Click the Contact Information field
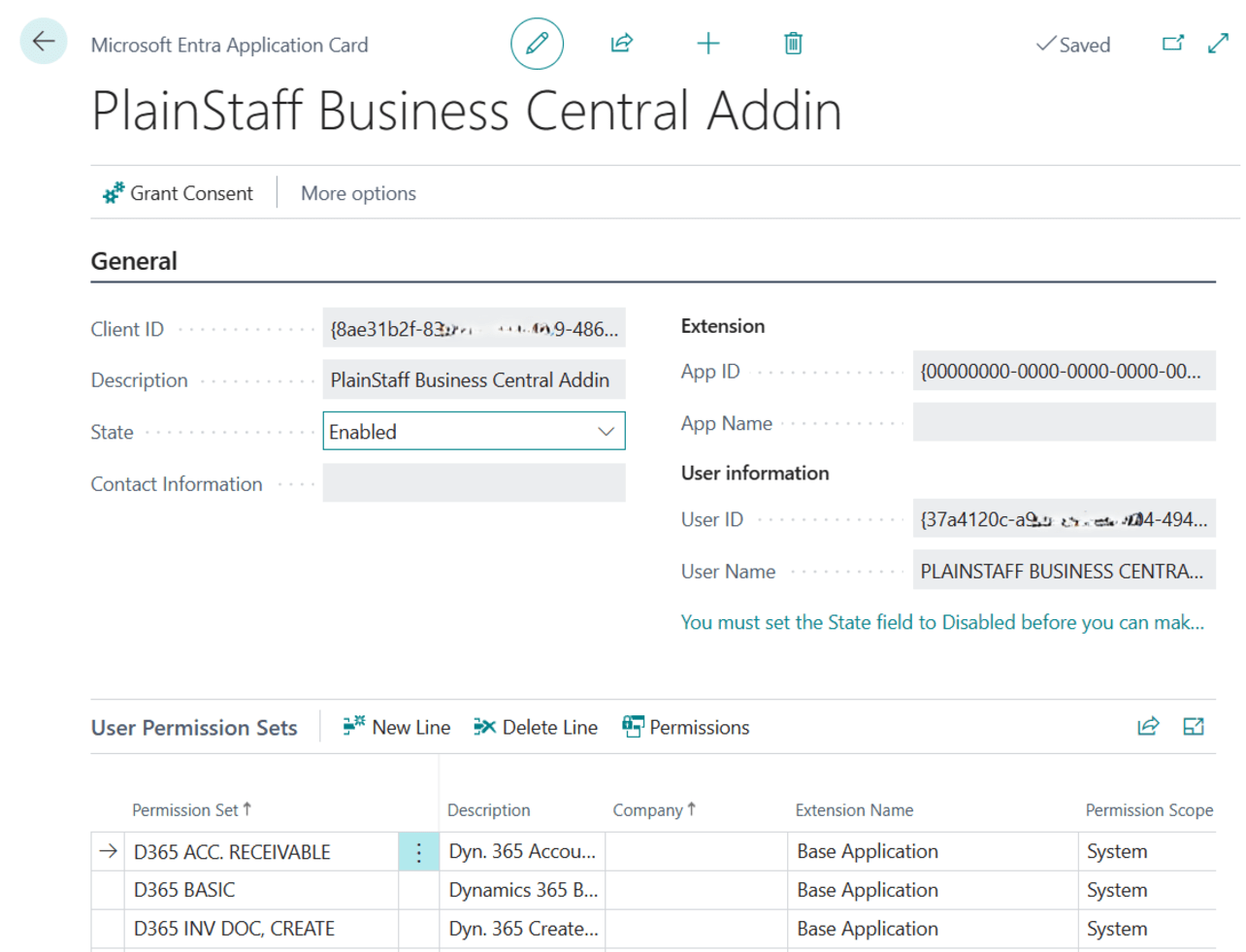The width and height of the screenshot is (1246, 952). [x=474, y=483]
